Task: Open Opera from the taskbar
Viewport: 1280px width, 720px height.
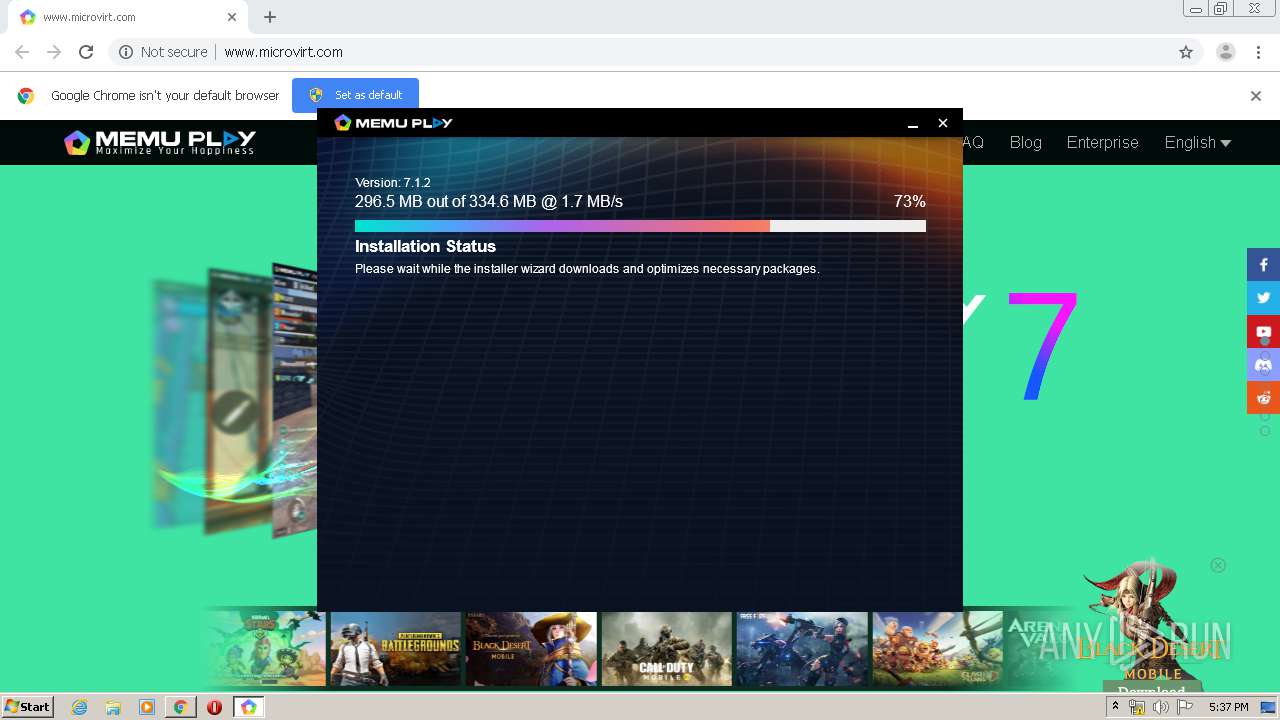Action: pyautogui.click(x=214, y=707)
